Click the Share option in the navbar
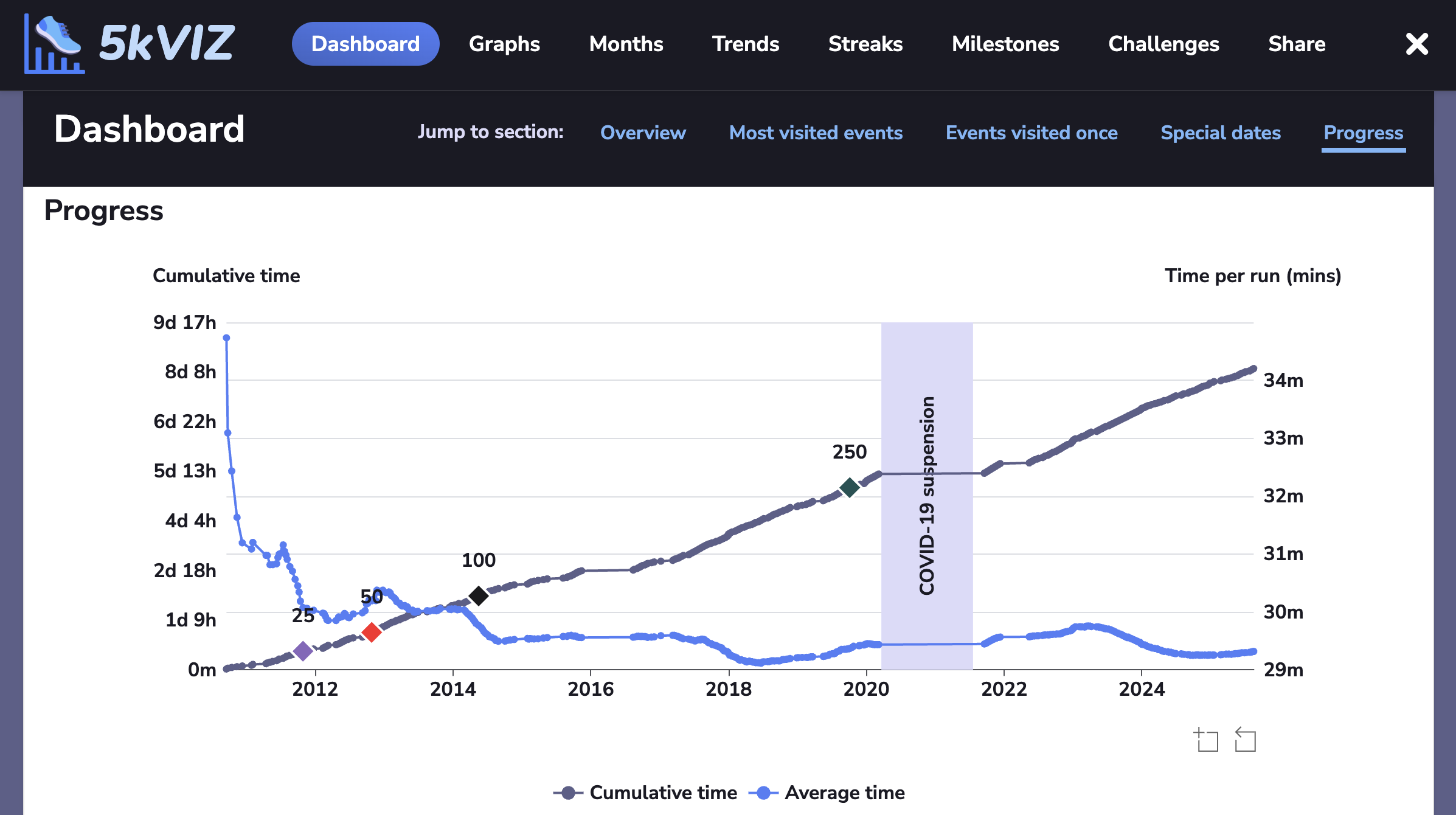This screenshot has width=1456, height=815. (1297, 44)
